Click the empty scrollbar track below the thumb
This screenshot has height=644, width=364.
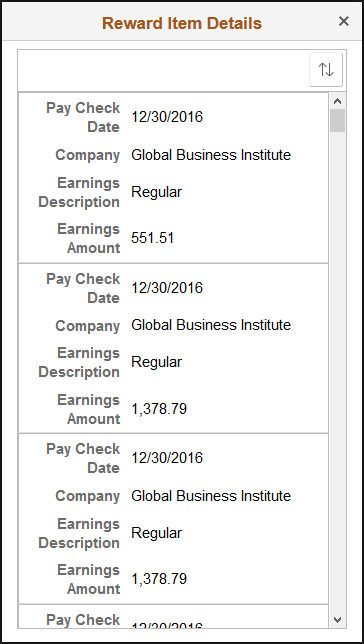[x=338, y=370]
